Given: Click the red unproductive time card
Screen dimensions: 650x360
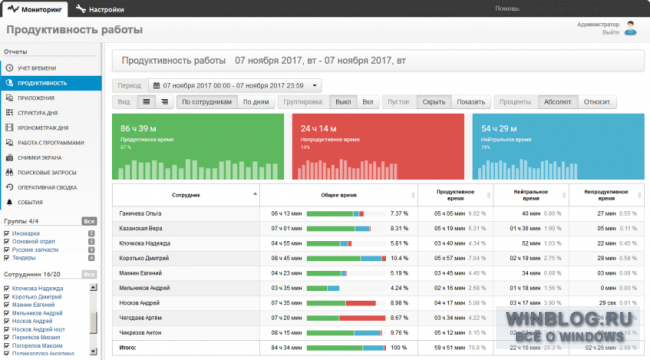Looking at the screenshot, I should coord(378,147).
